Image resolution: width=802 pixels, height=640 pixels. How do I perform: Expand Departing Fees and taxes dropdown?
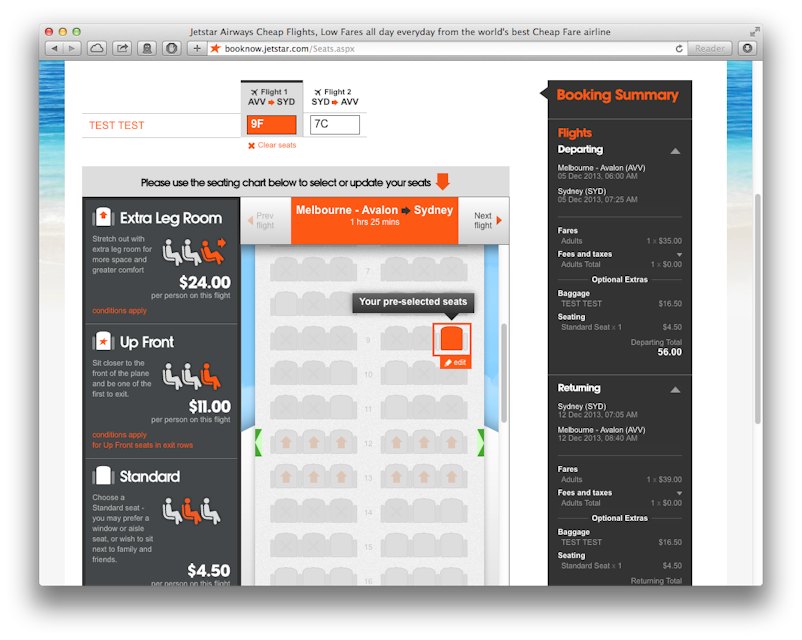pos(679,254)
